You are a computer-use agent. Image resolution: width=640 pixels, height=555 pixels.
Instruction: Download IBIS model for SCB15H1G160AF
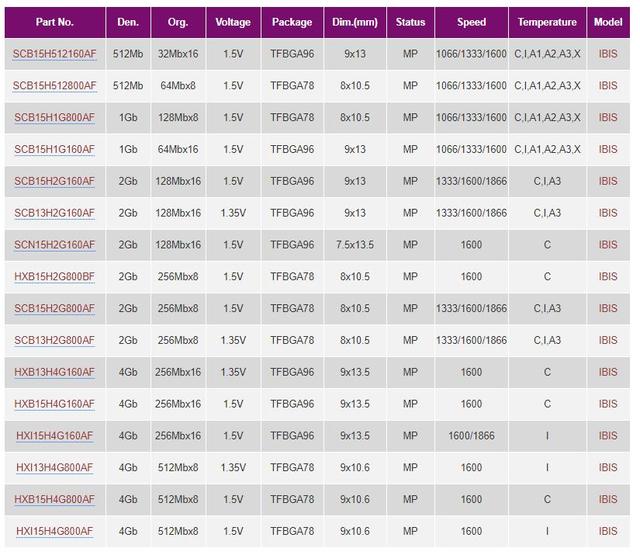(x=608, y=149)
